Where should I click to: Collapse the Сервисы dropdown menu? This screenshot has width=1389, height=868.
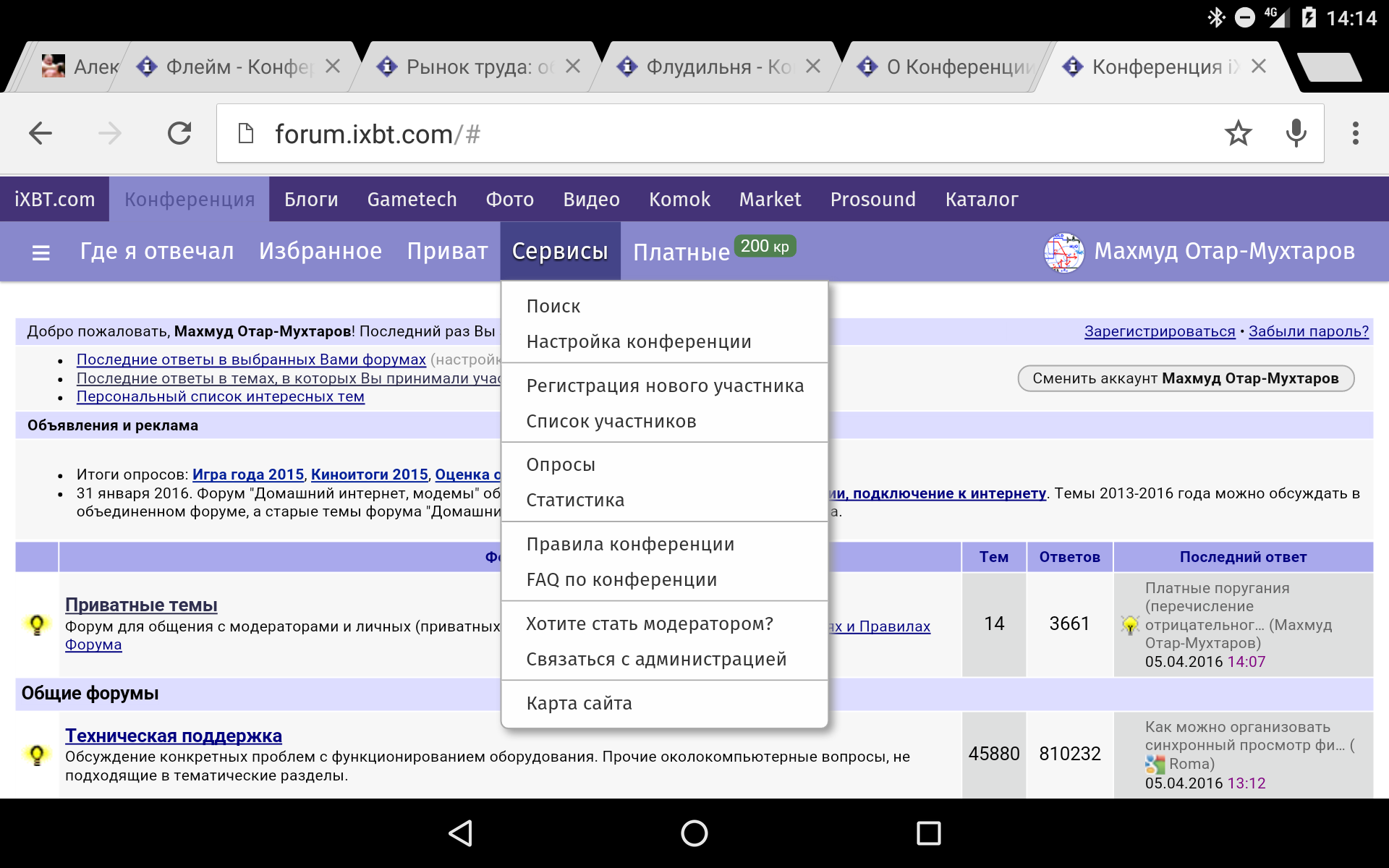point(560,251)
